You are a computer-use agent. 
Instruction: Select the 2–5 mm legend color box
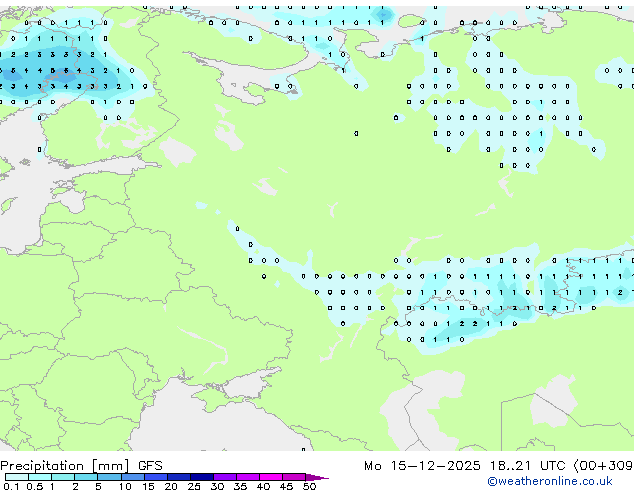(x=86, y=477)
